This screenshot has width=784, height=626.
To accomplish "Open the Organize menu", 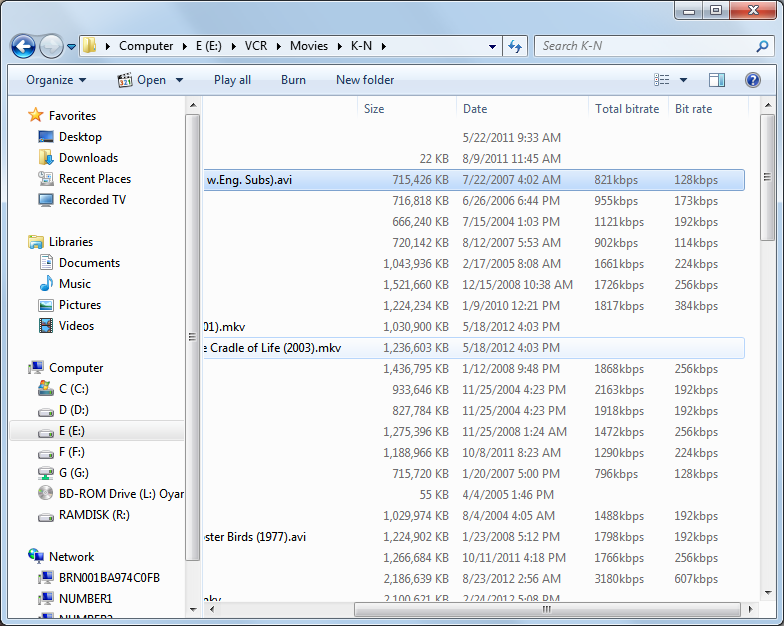I will 56,80.
